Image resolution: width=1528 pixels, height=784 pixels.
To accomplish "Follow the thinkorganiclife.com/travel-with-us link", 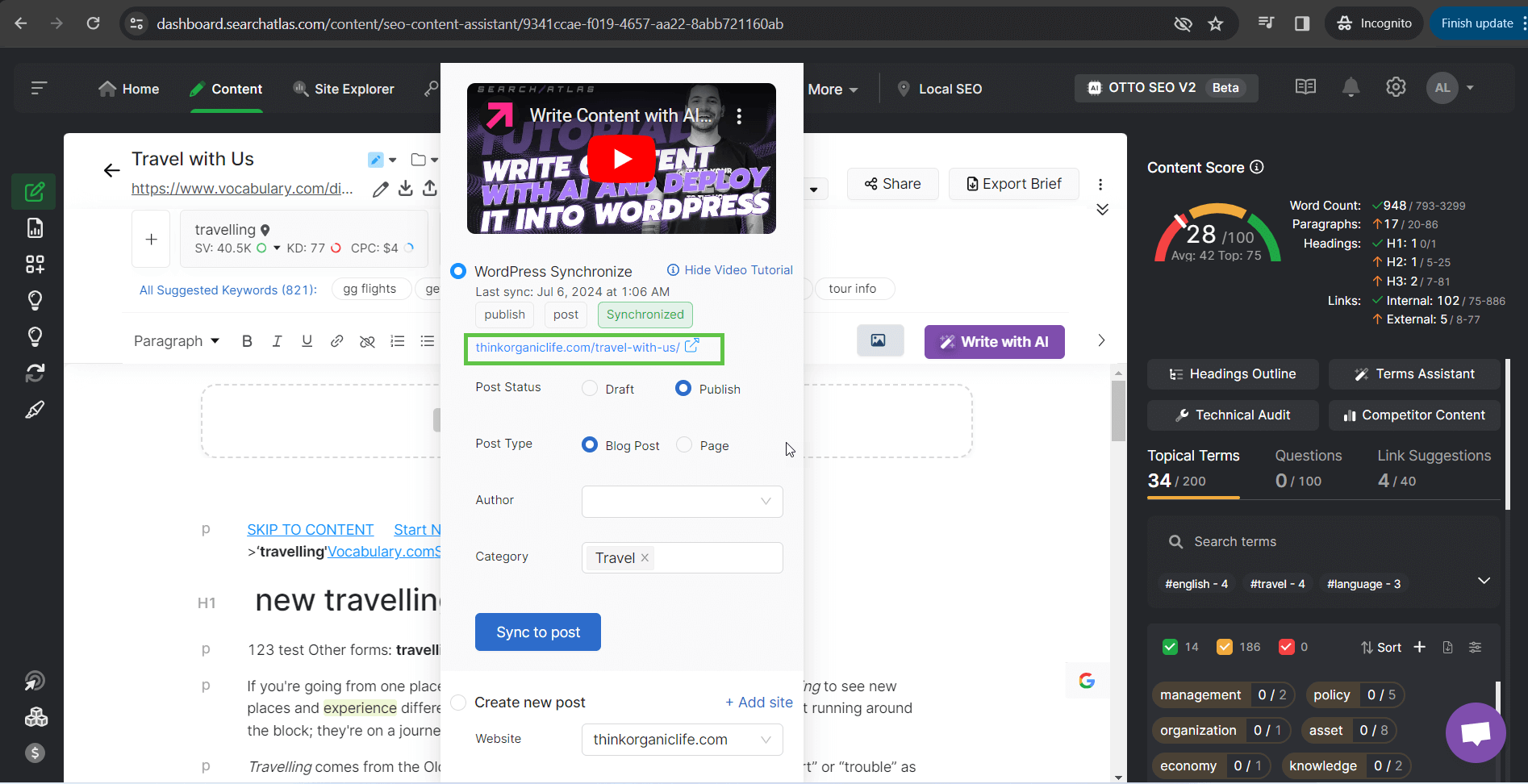I will click(578, 348).
